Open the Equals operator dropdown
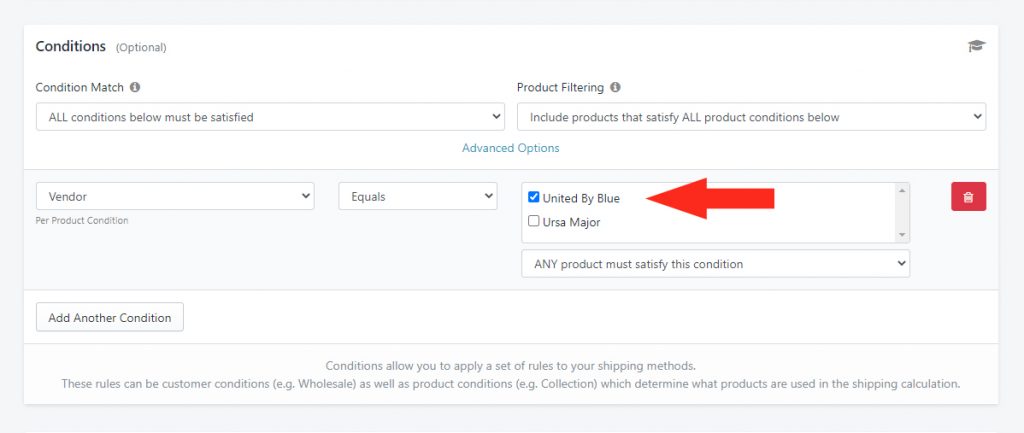The height and width of the screenshot is (433, 1024). 418,196
